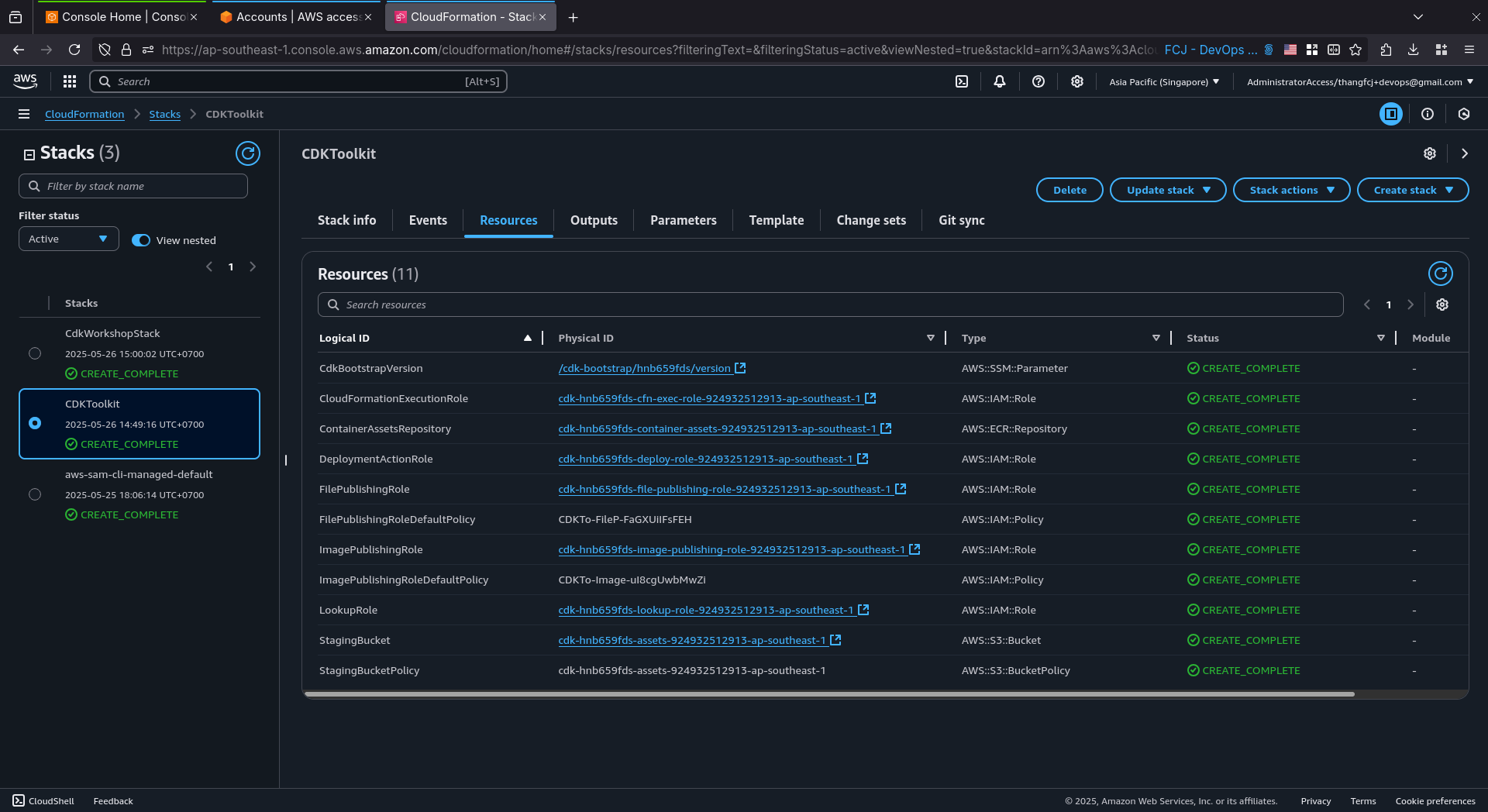The width and height of the screenshot is (1488, 812).
Task: Open CloudFormation breadcrumb link
Action: pos(84,114)
